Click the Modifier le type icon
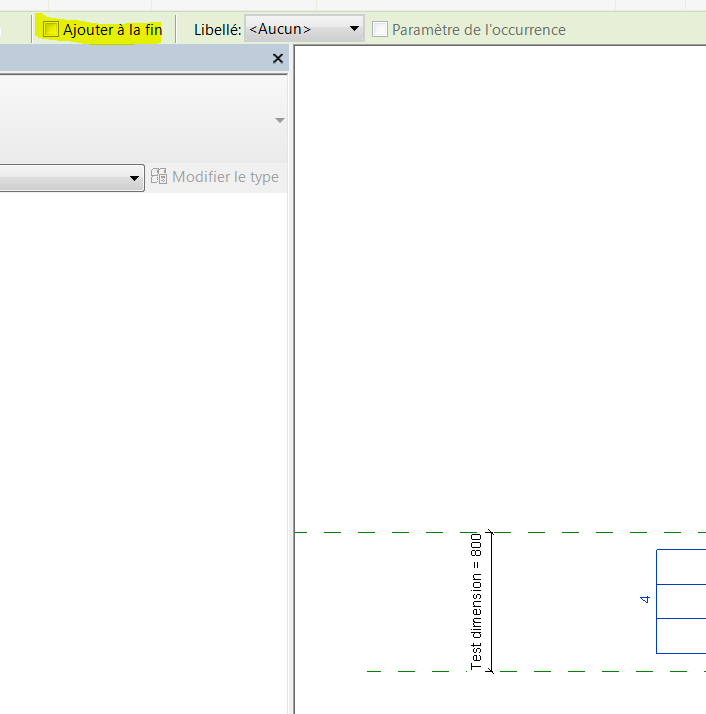The image size is (706, 714). (159, 177)
